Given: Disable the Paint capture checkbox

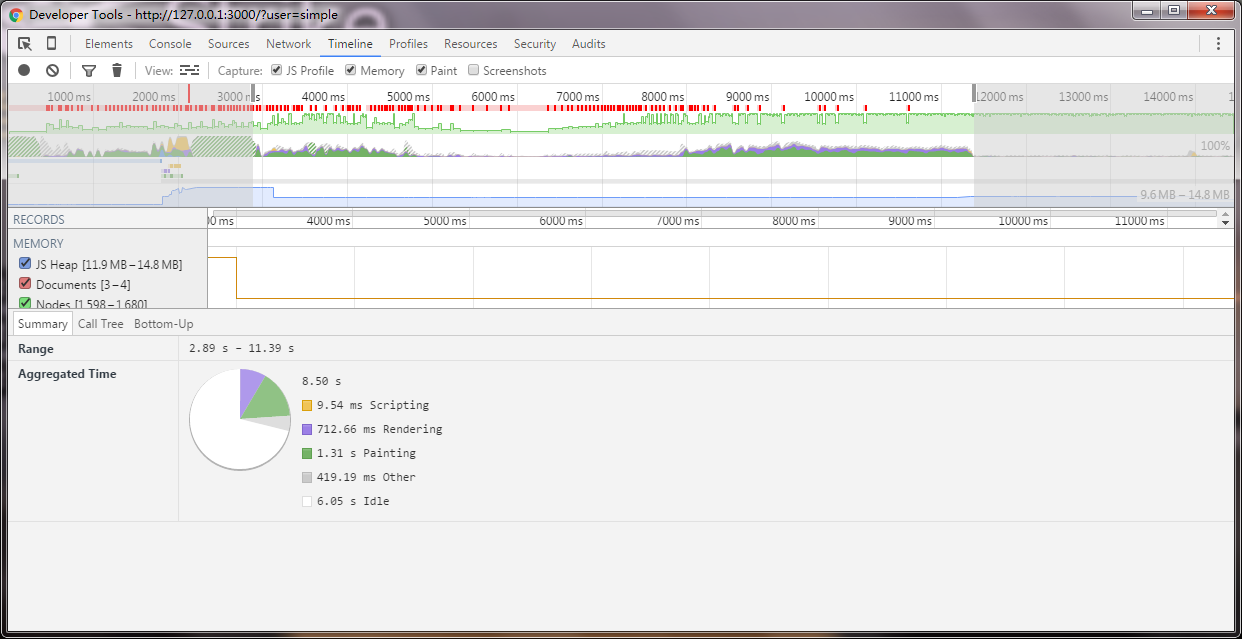Looking at the screenshot, I should point(422,71).
